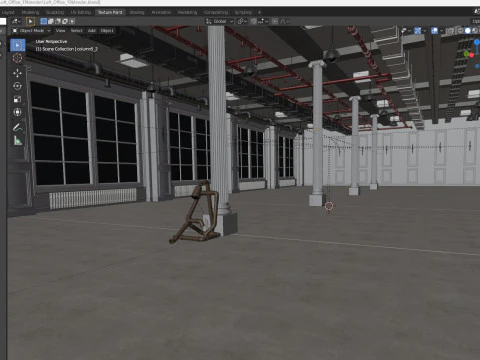480x360 pixels.
Task: Open the snapping options dropdown
Action: (263, 21)
